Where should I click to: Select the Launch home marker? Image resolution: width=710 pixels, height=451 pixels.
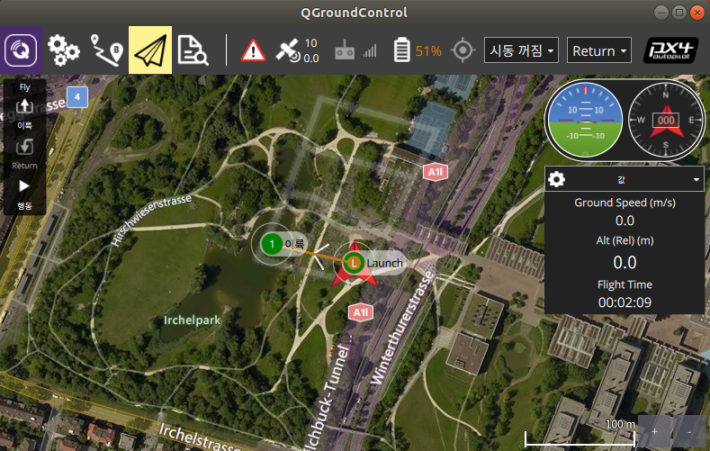tap(354, 263)
